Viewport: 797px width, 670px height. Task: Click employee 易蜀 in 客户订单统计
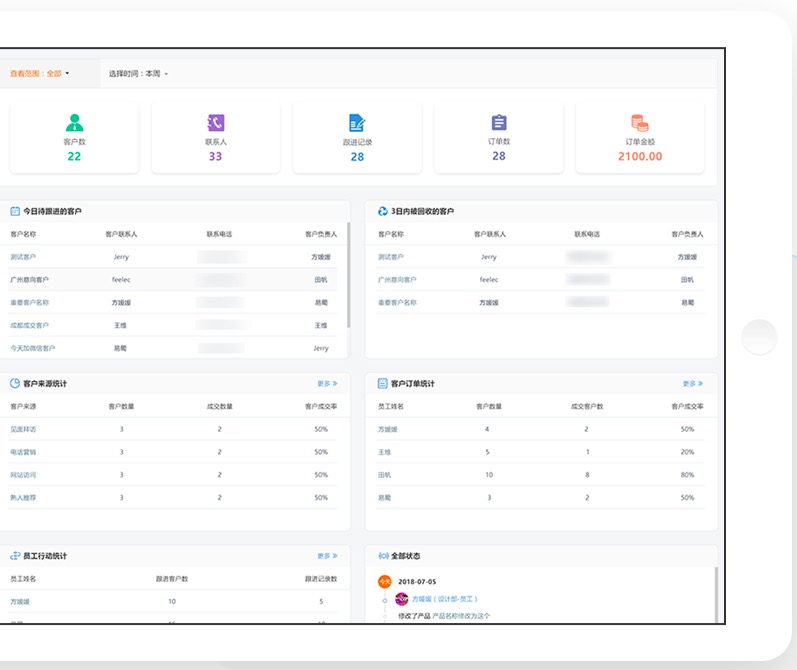(385, 498)
